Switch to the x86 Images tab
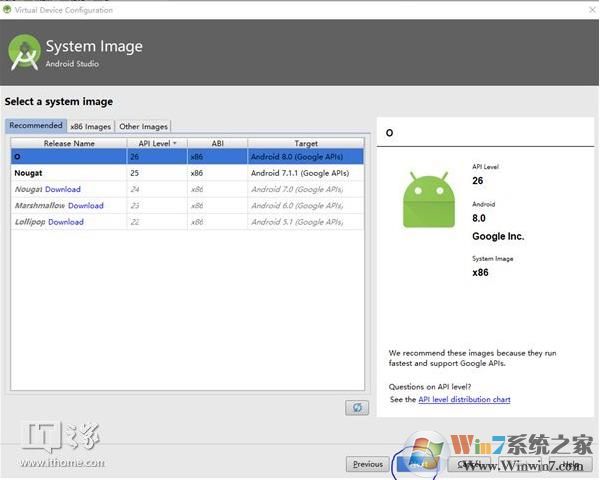 click(x=90, y=126)
